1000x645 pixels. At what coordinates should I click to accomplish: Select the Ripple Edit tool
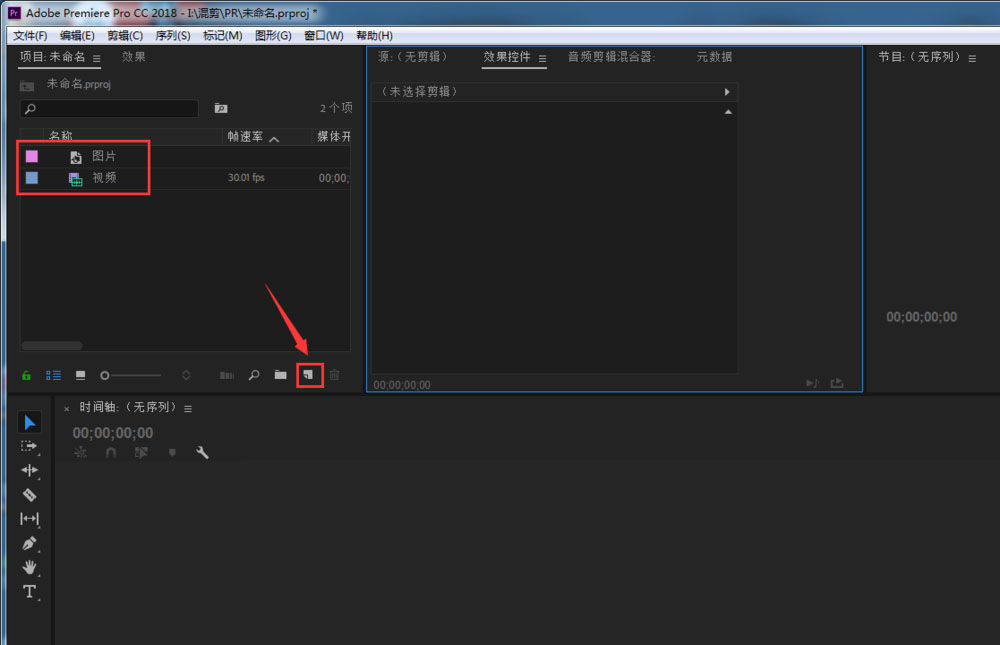click(x=29, y=470)
